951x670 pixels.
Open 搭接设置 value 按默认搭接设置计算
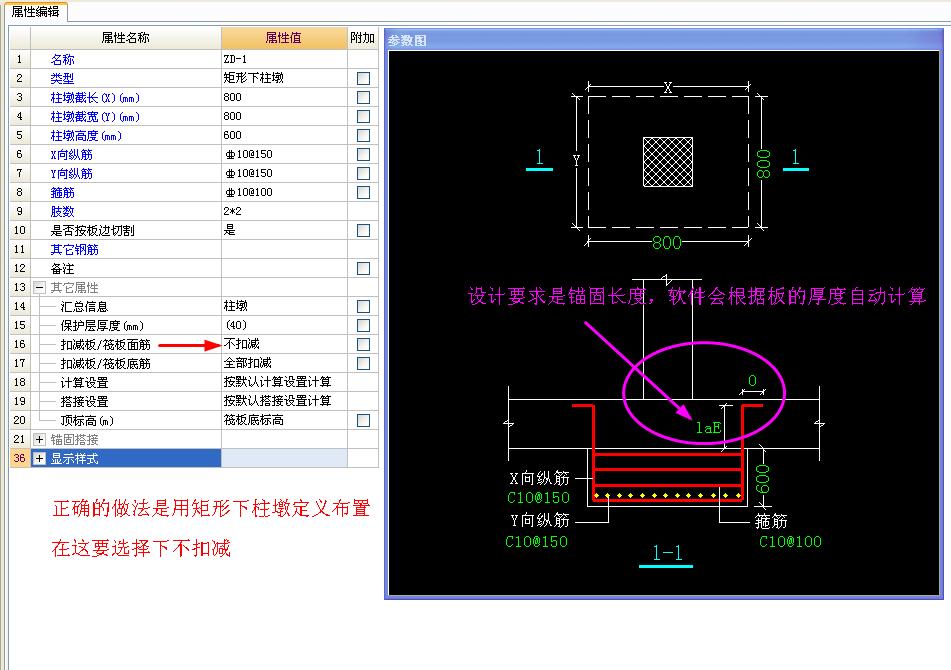tap(284, 401)
